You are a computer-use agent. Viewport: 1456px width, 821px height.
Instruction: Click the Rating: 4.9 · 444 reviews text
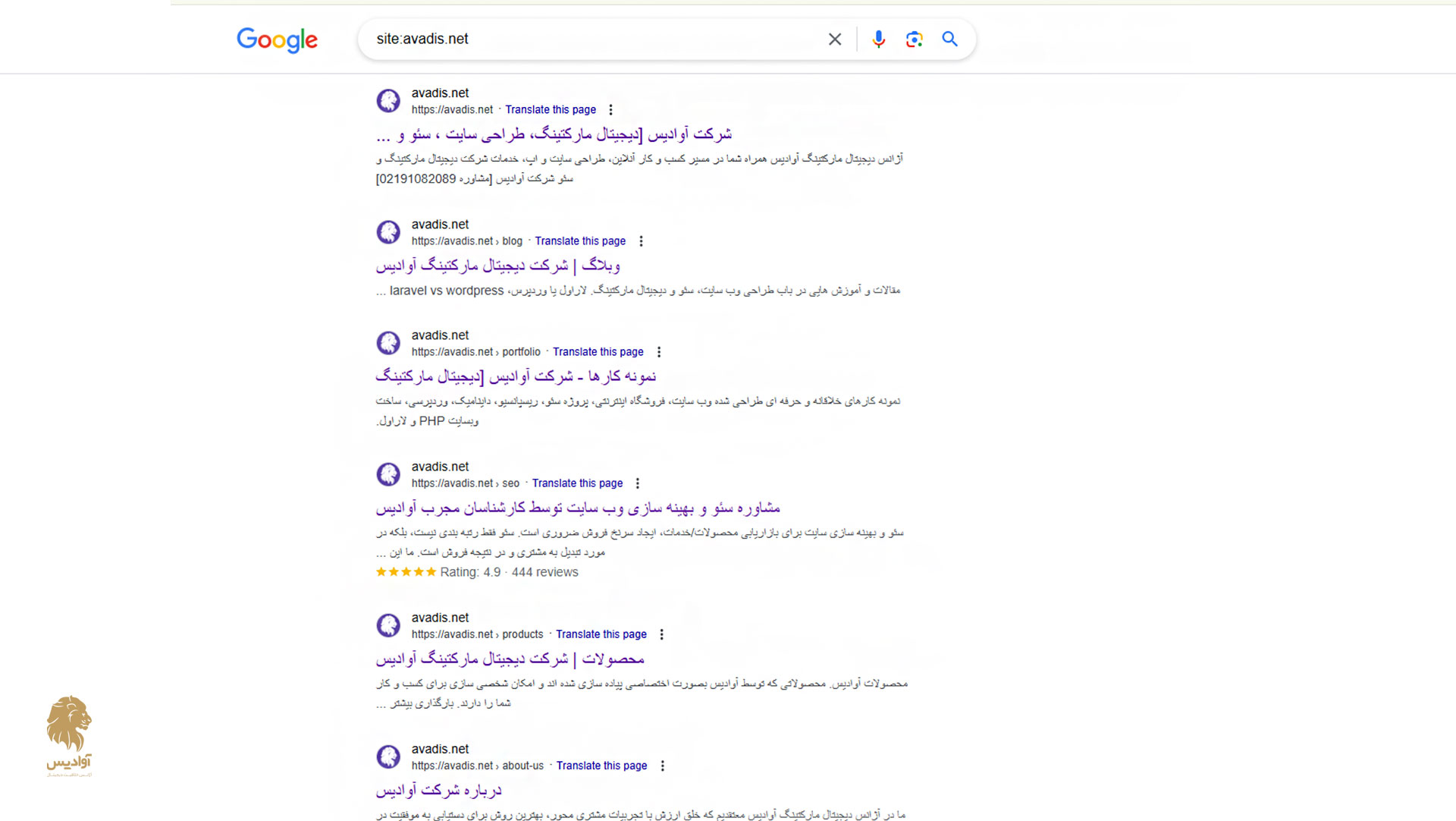[x=509, y=572]
